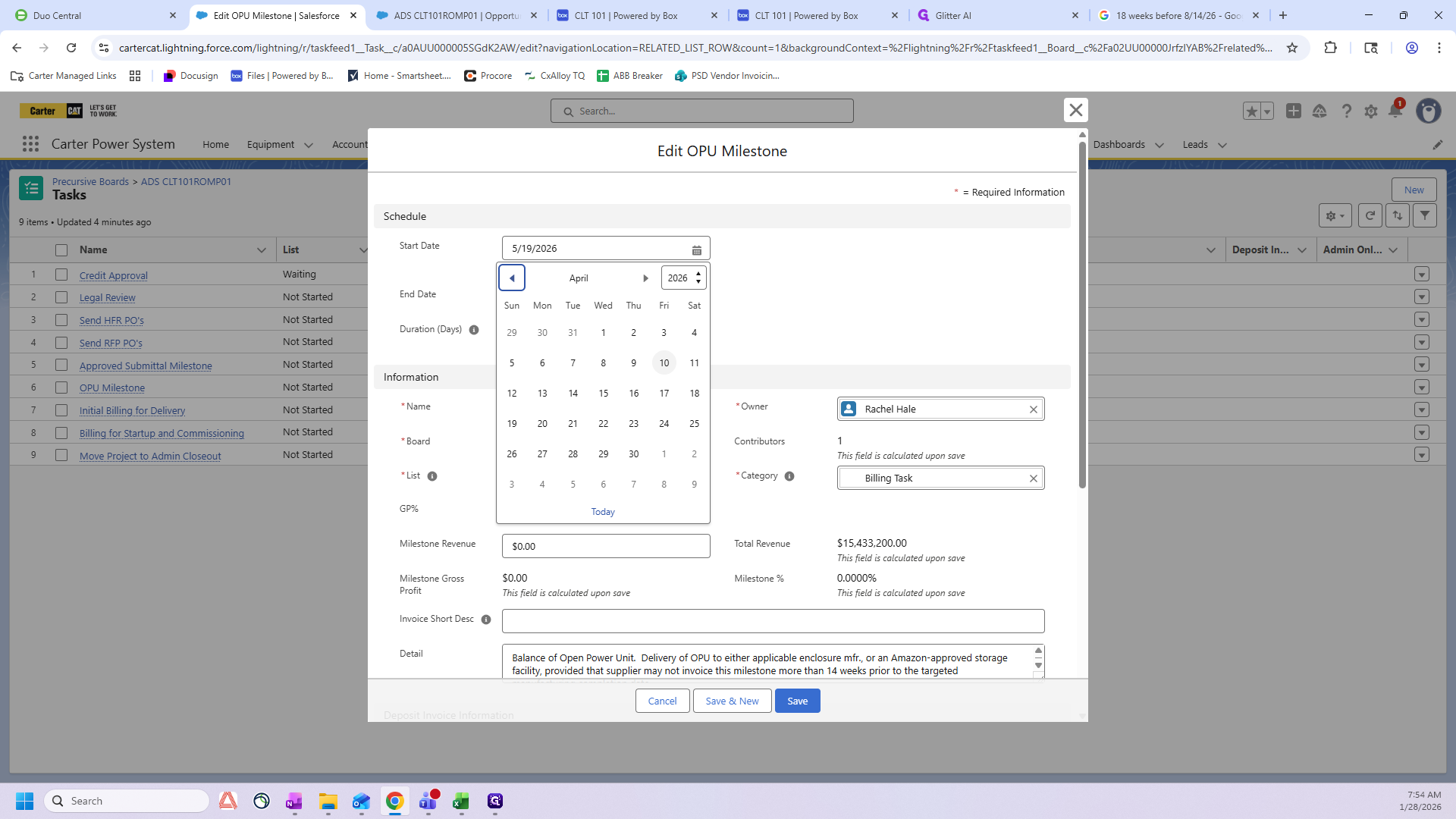1456x819 pixels.
Task: Click the list refresh icon
Action: 1370,215
